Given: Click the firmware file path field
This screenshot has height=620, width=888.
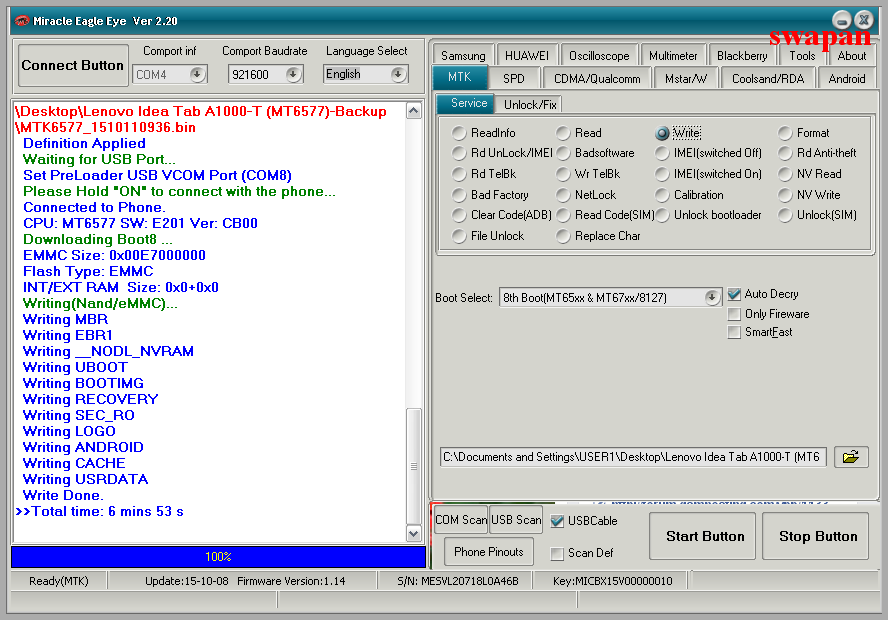Looking at the screenshot, I should click(633, 457).
